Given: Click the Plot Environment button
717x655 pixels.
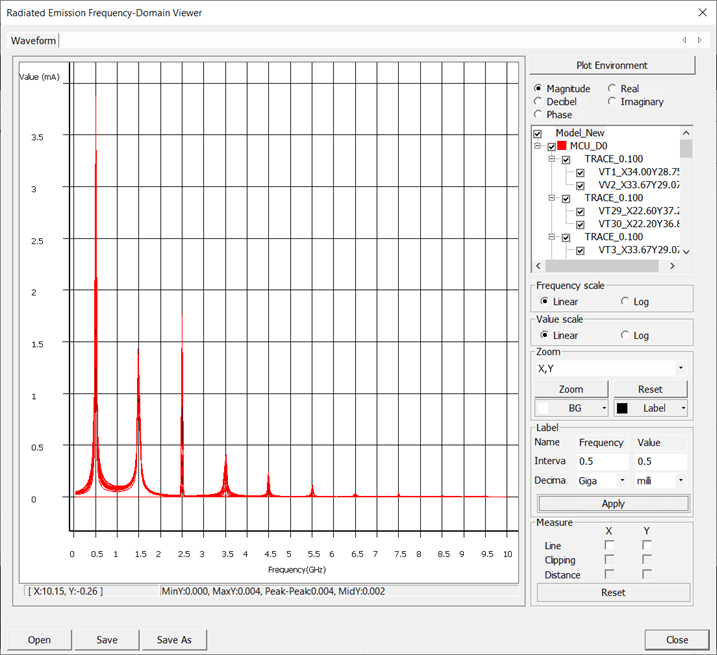Looking at the screenshot, I should pos(612,66).
